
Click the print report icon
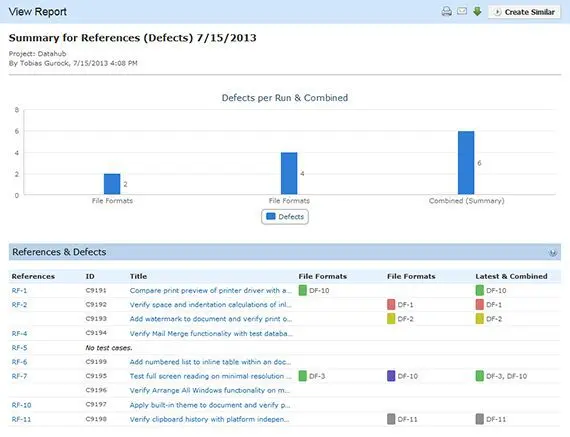(447, 12)
